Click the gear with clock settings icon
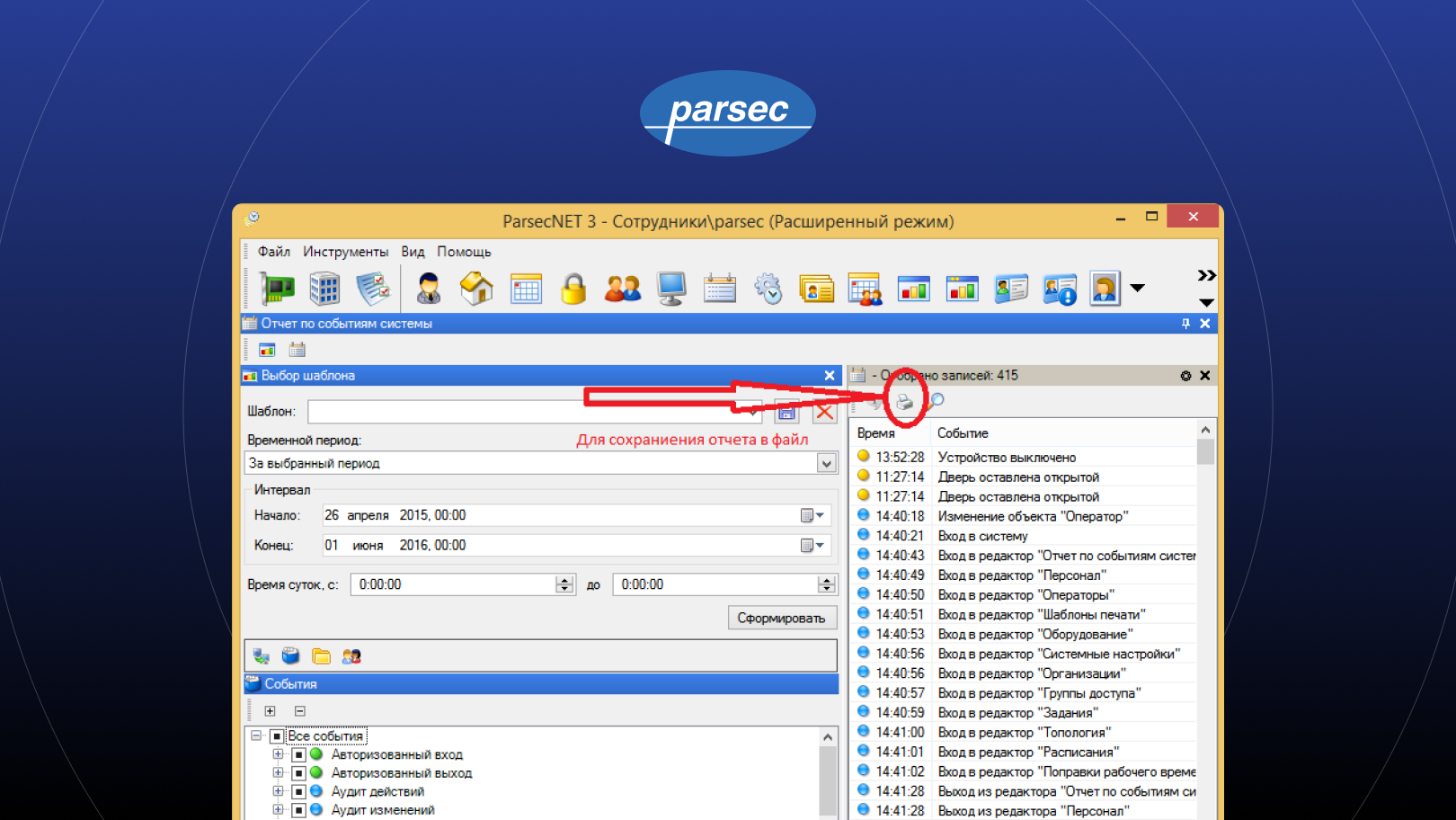This screenshot has height=820, width=1456. pyautogui.click(x=769, y=289)
